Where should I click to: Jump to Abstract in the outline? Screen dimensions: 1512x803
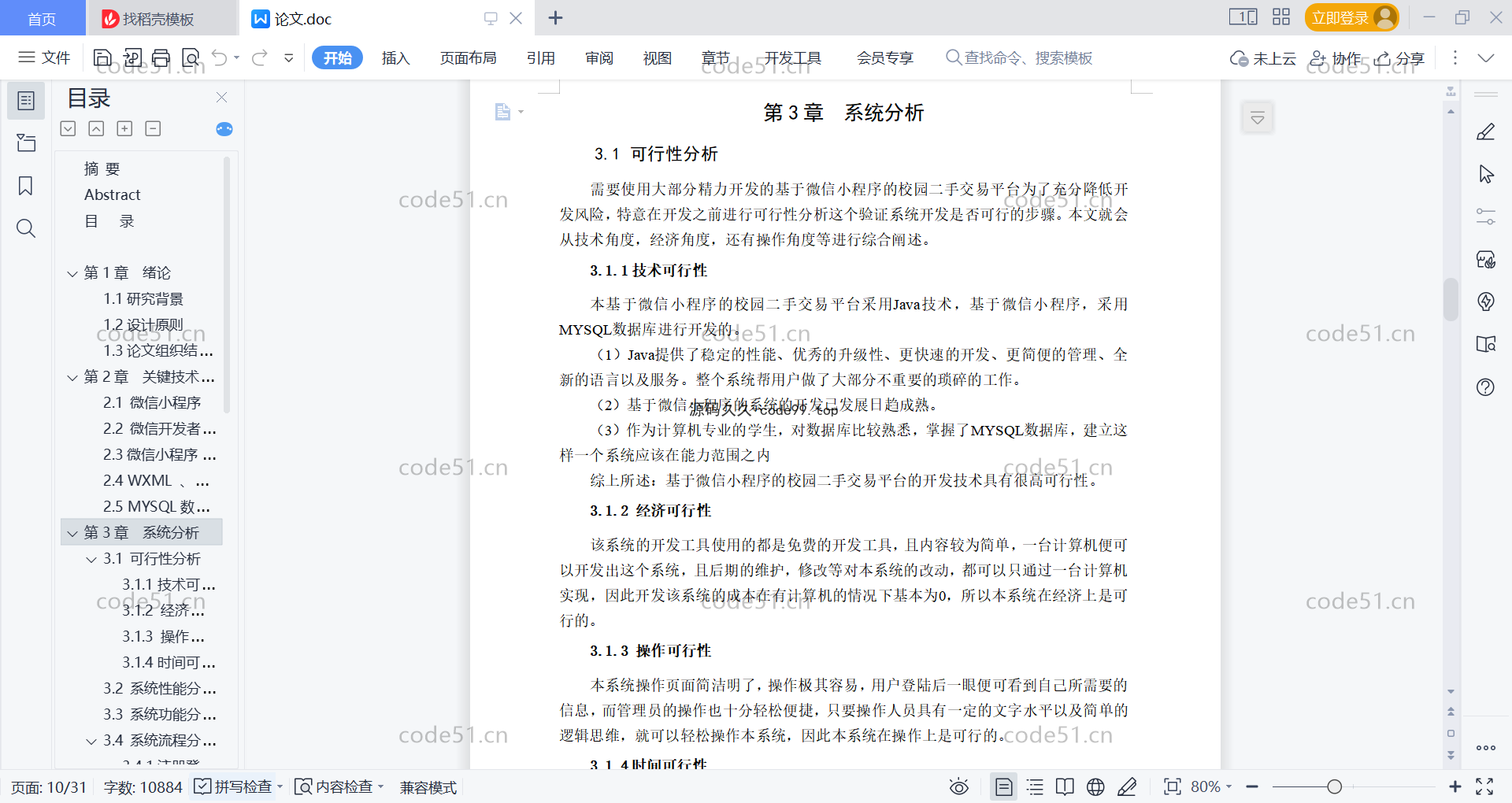[112, 194]
